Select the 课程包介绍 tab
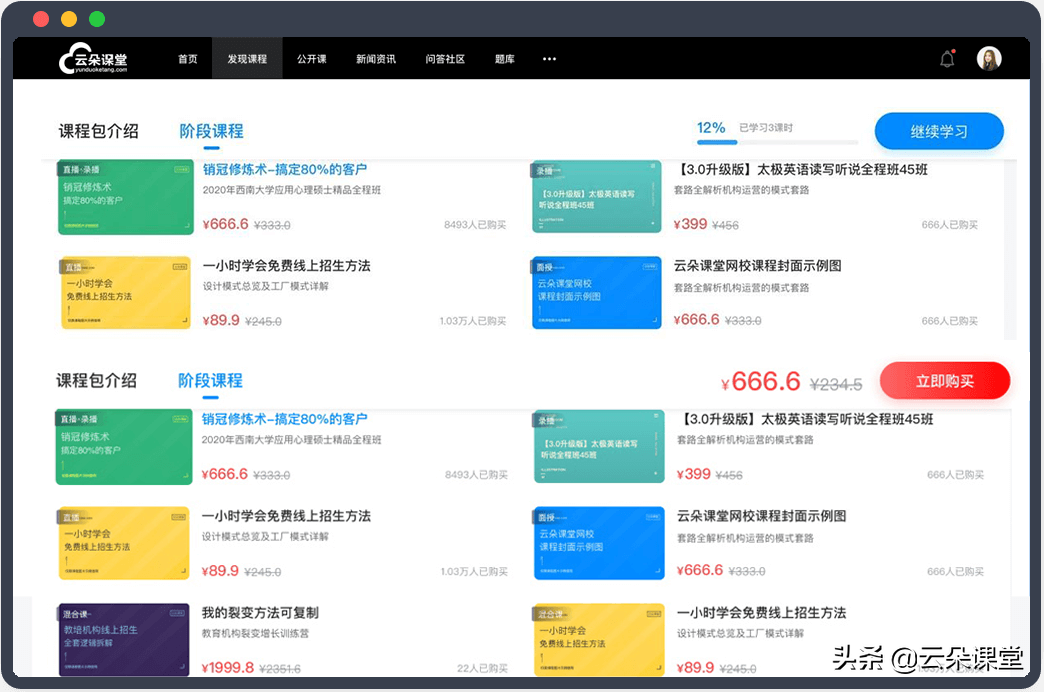The height and width of the screenshot is (692, 1044). 99,130
